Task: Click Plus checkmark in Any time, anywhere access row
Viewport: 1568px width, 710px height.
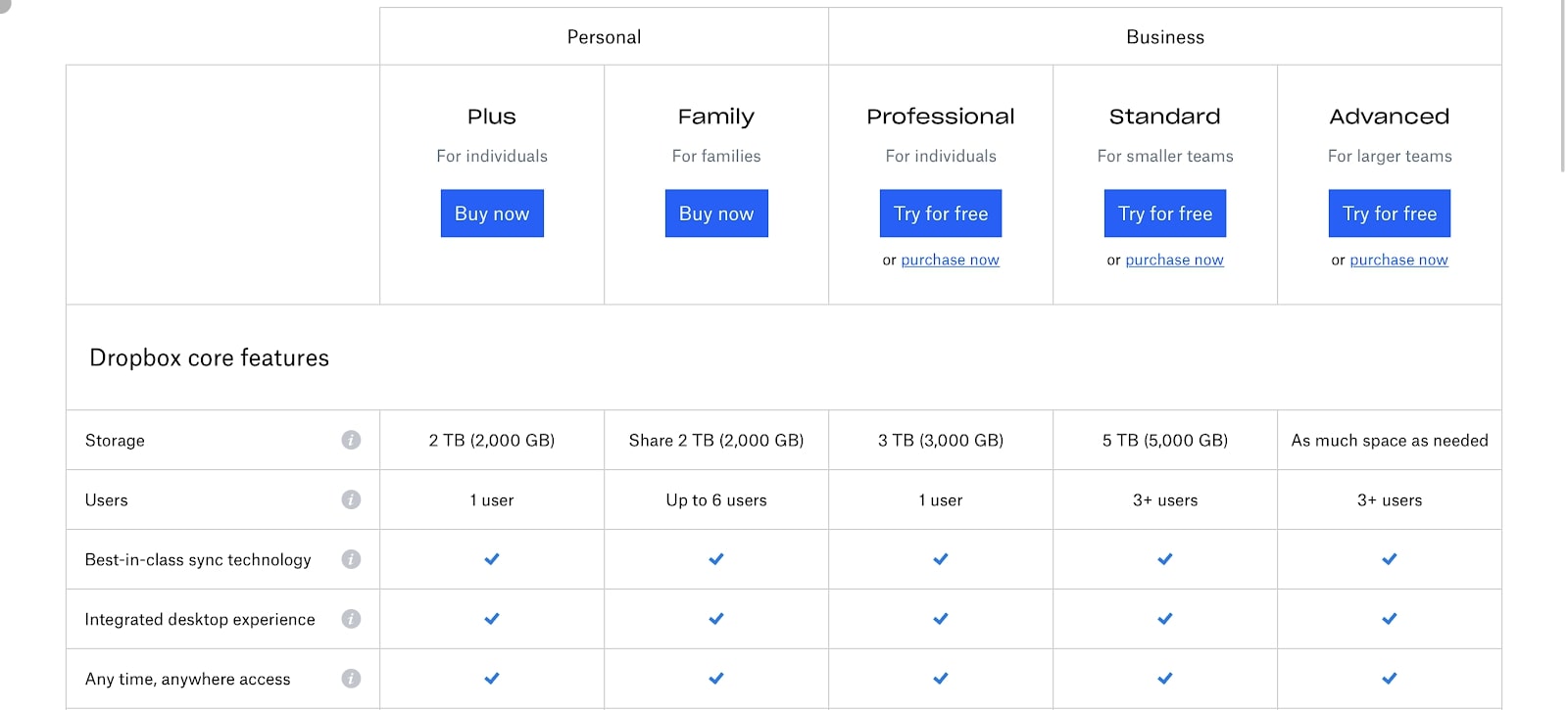Action: (x=492, y=679)
